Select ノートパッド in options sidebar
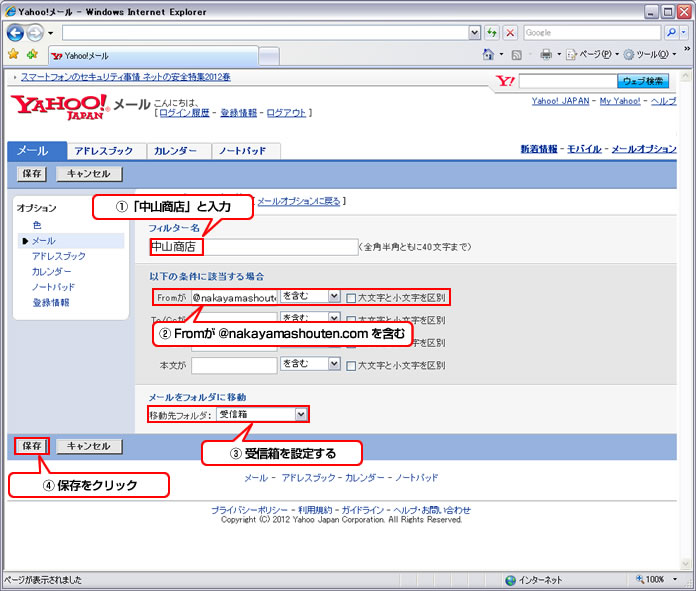 pyautogui.click(x=53, y=287)
